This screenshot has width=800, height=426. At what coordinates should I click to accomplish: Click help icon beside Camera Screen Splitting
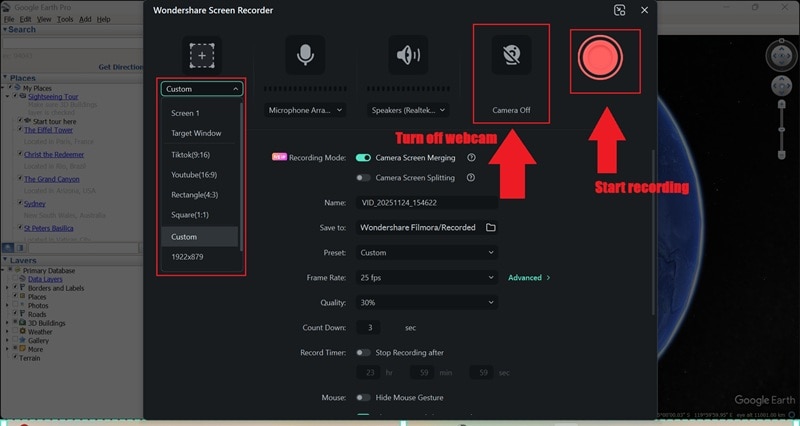471,178
